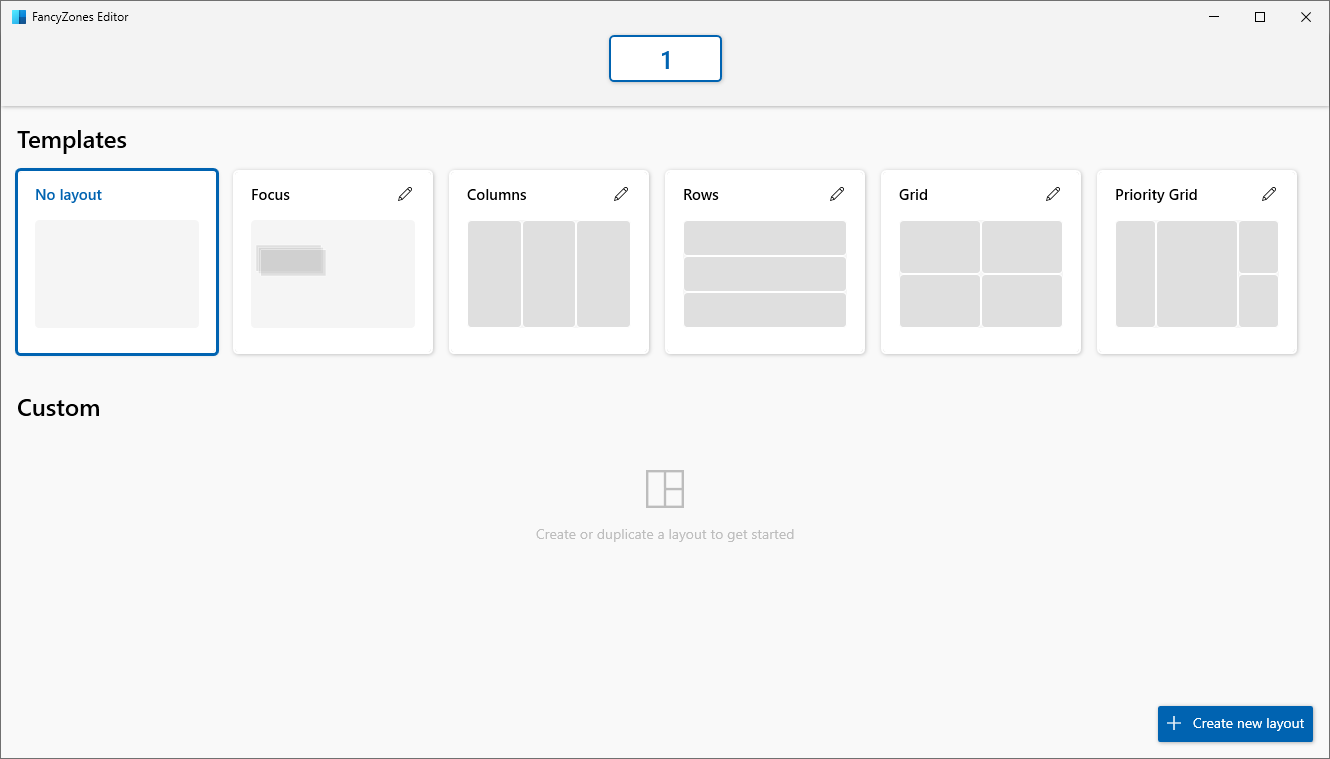Click the Create new layout button
The height and width of the screenshot is (759, 1330).
click(x=1235, y=723)
